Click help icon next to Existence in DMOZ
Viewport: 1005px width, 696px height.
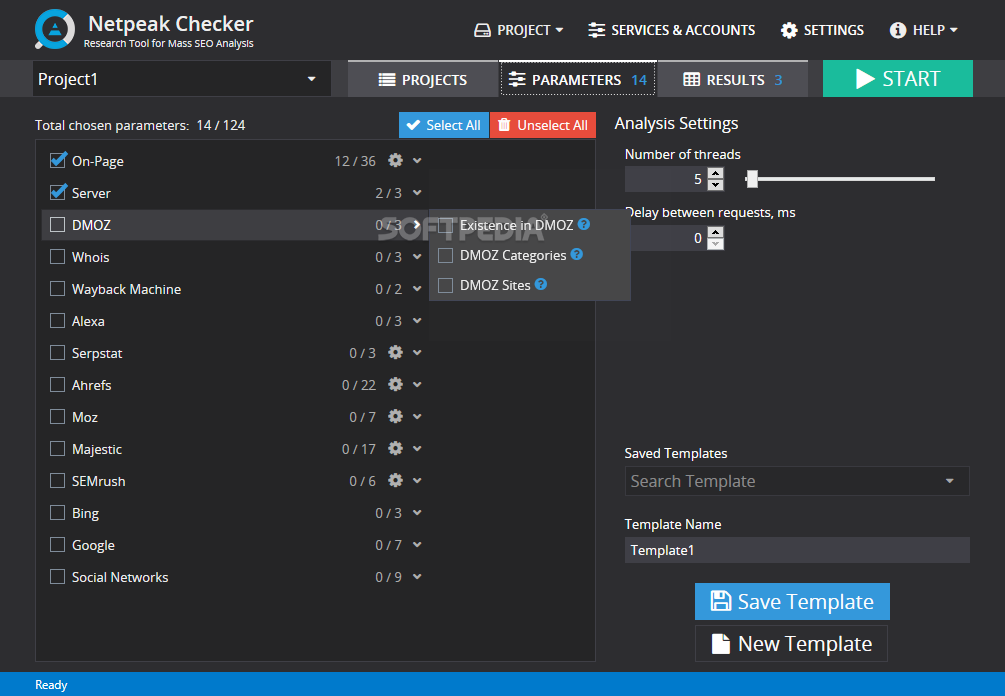tap(583, 224)
